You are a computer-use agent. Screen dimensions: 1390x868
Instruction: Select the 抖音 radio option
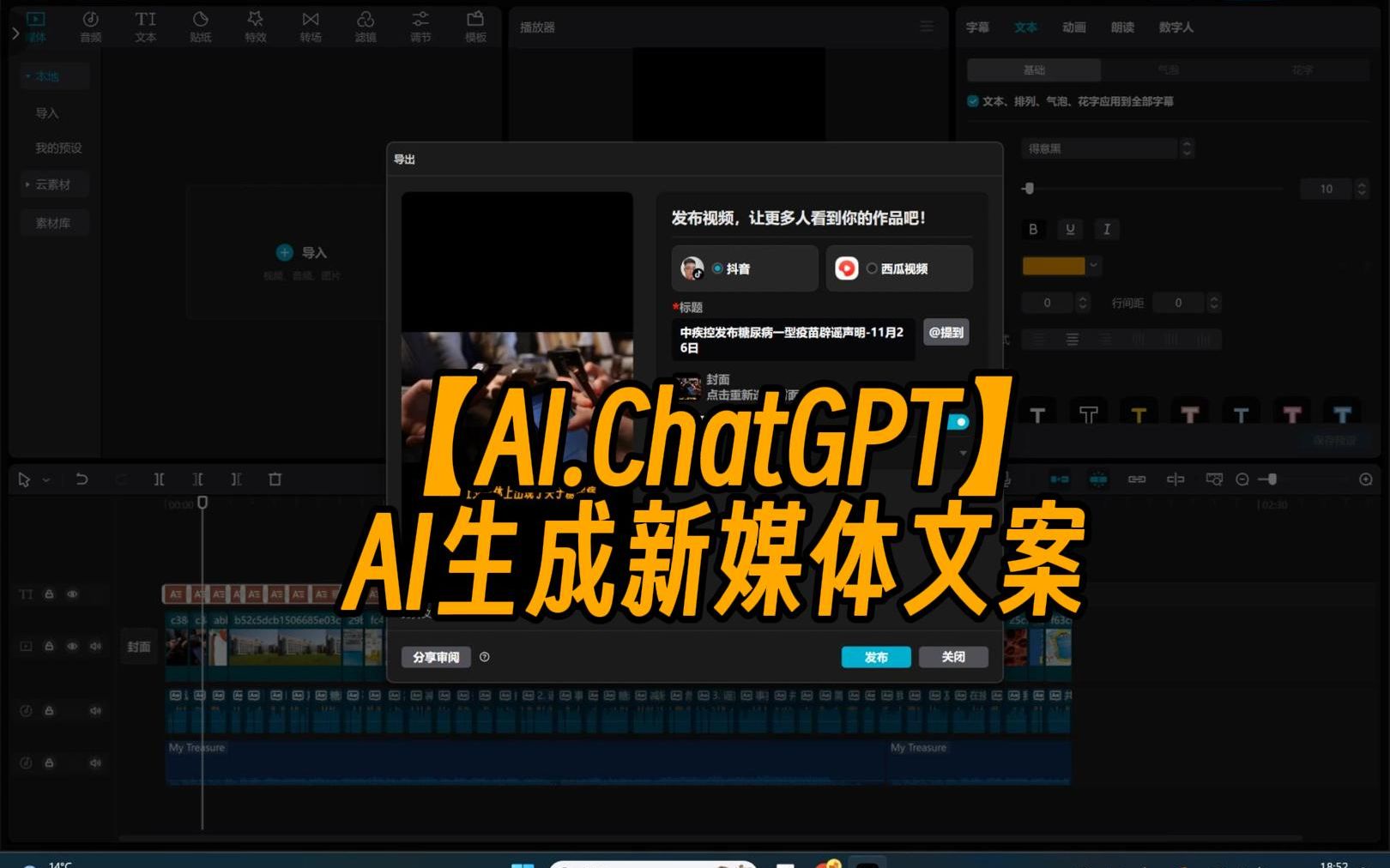click(x=717, y=268)
